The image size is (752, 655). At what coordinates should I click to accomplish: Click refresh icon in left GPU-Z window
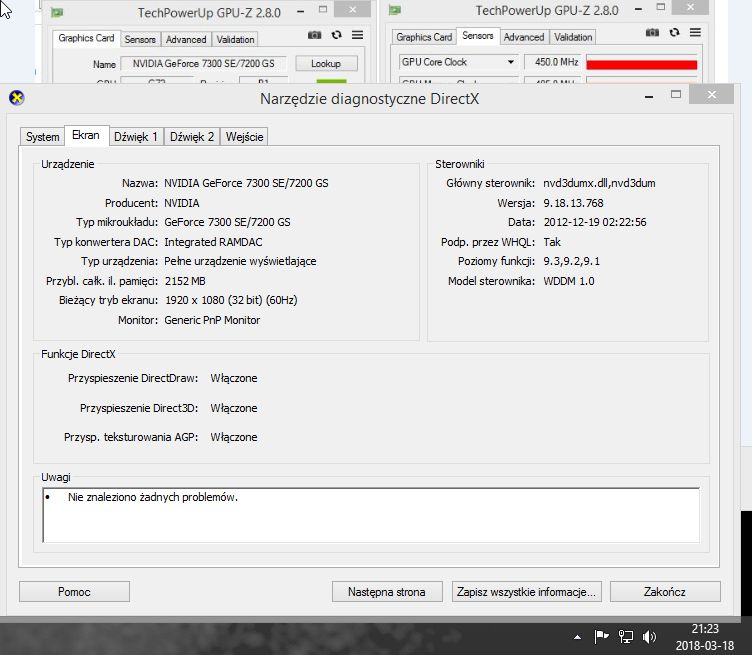click(x=337, y=35)
